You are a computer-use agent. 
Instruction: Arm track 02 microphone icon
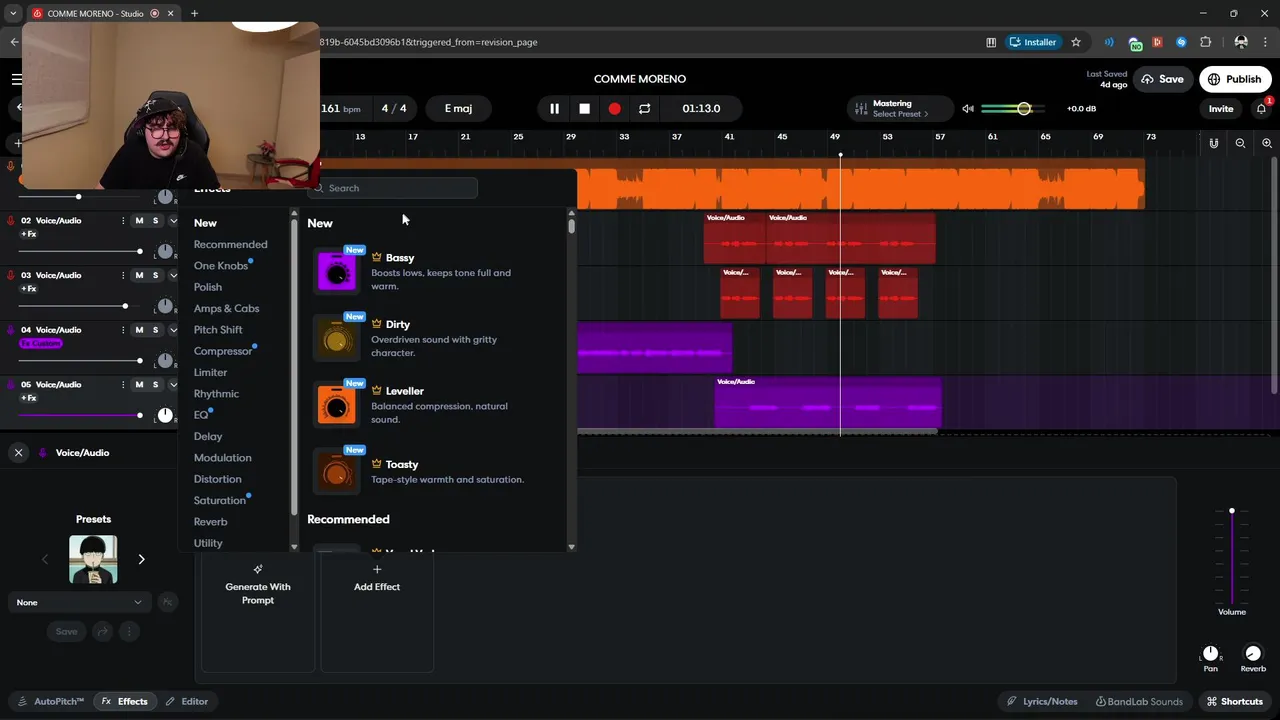[11, 221]
